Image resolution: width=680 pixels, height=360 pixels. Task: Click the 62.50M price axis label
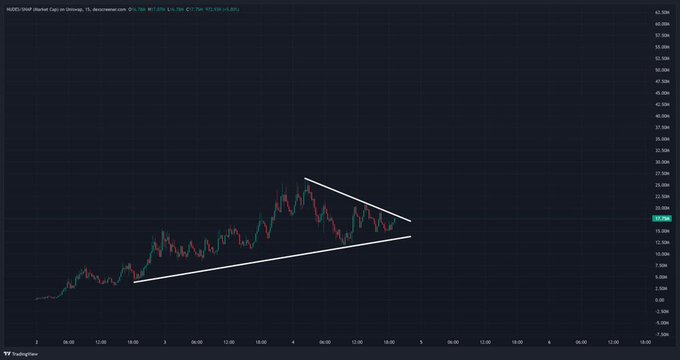662,12
